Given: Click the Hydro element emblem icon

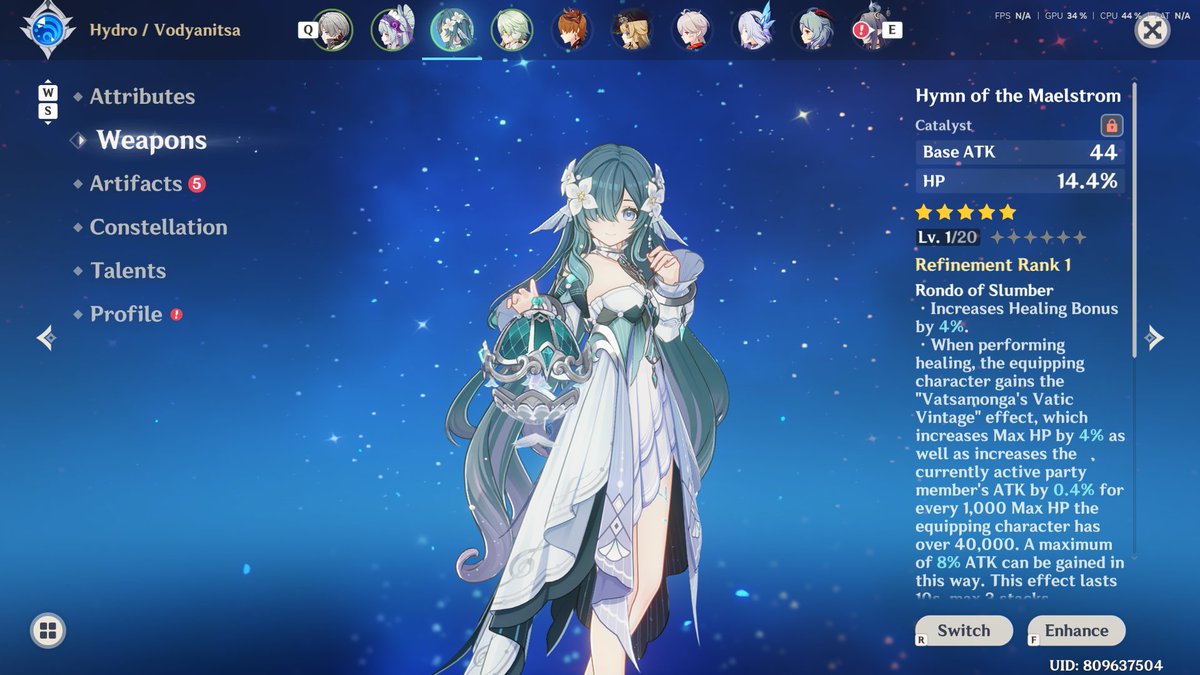Looking at the screenshot, I should (x=47, y=30).
